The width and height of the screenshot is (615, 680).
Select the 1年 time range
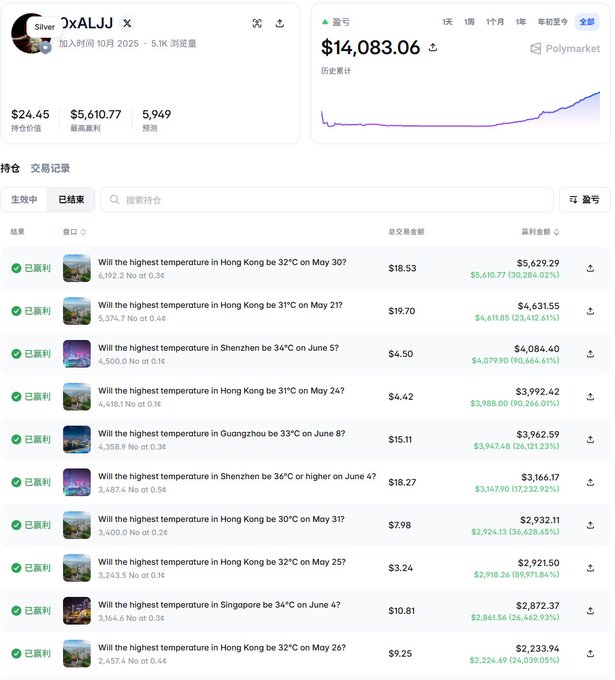click(521, 22)
